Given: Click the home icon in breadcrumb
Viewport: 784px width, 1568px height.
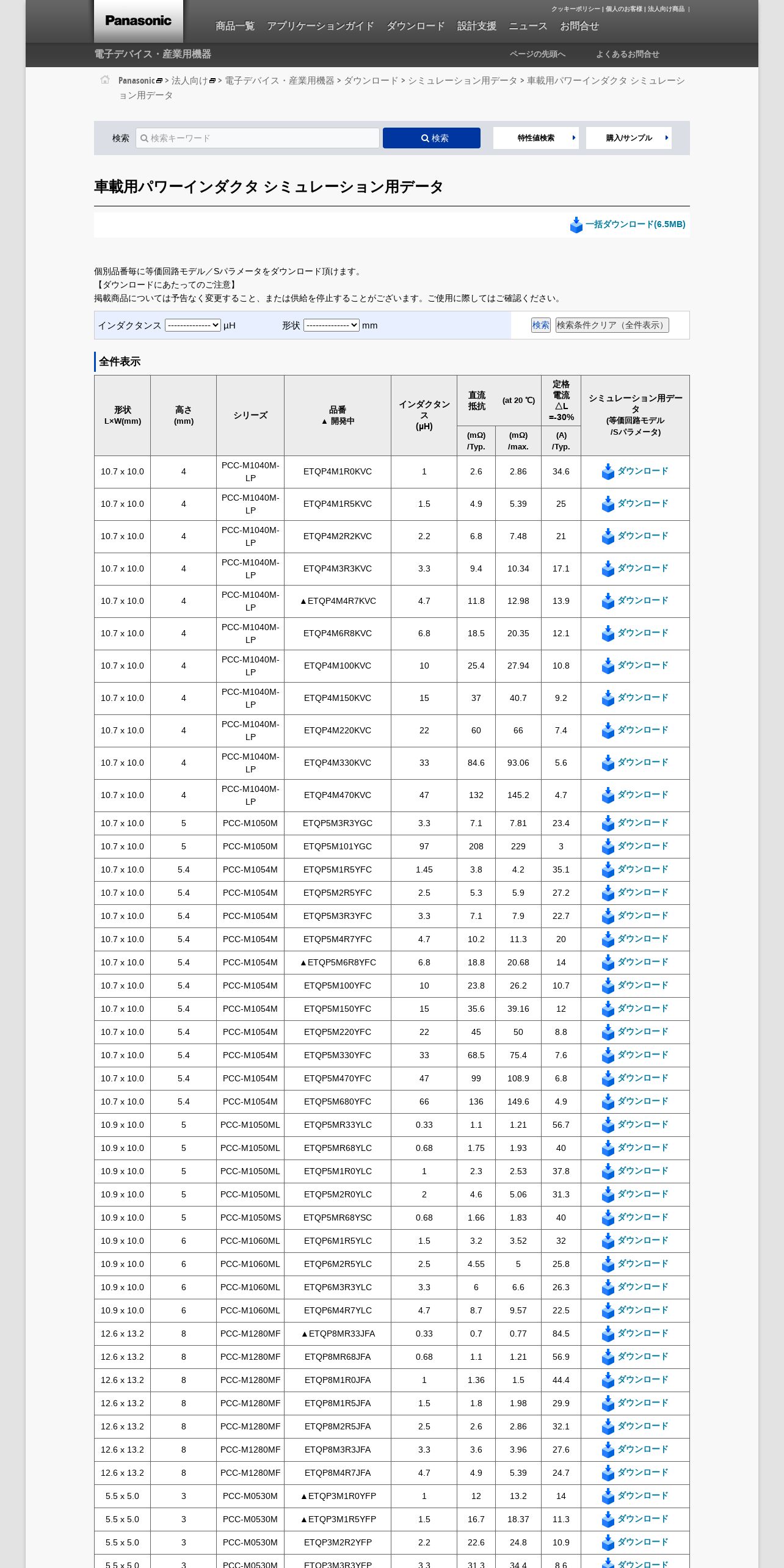Looking at the screenshot, I should click(105, 79).
